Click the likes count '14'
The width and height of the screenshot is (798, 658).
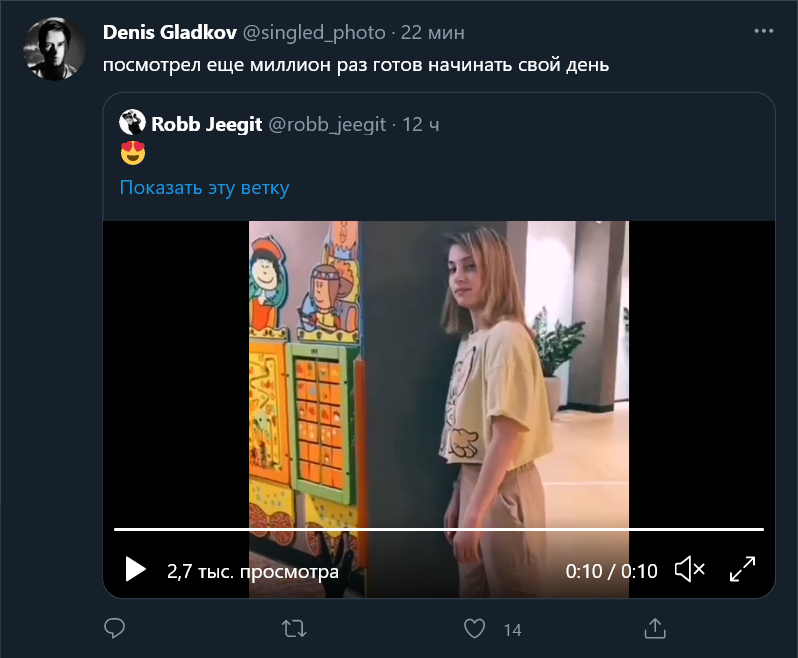point(513,629)
